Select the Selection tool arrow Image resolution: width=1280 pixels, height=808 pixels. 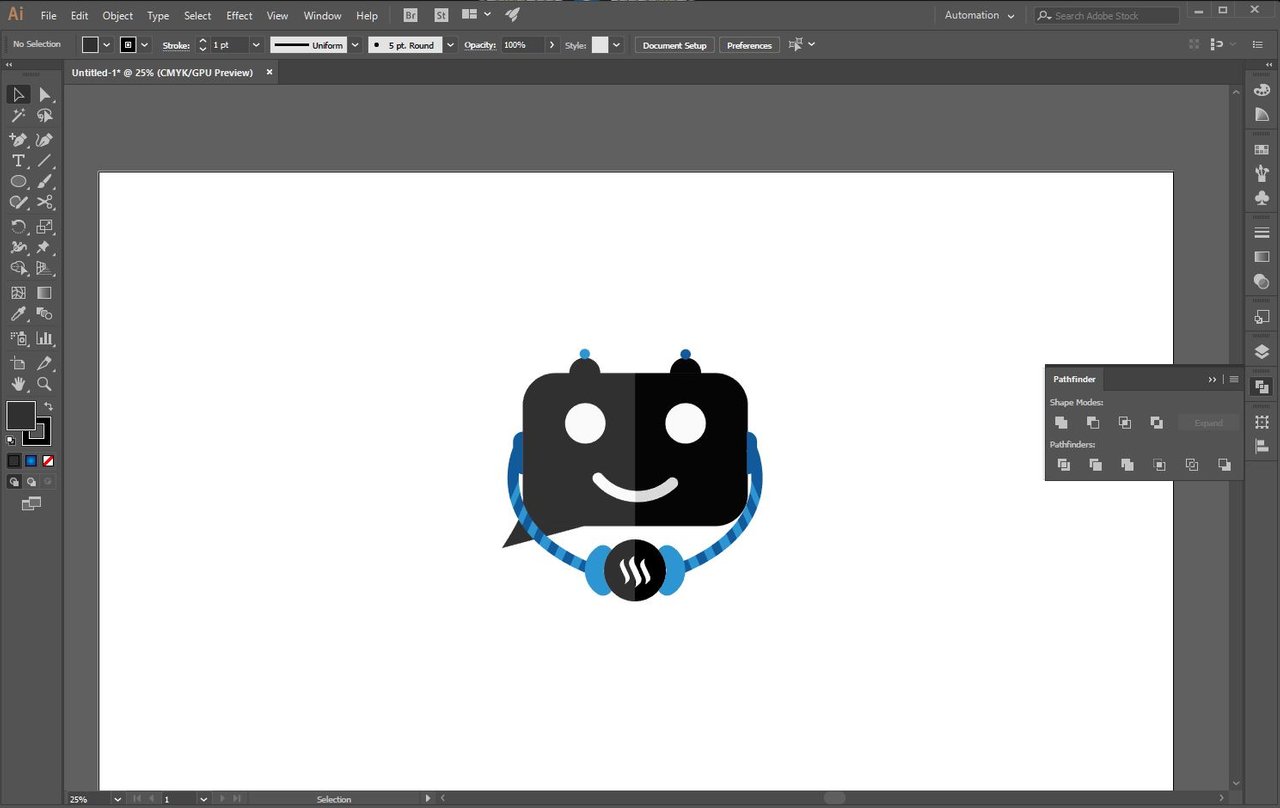18,94
